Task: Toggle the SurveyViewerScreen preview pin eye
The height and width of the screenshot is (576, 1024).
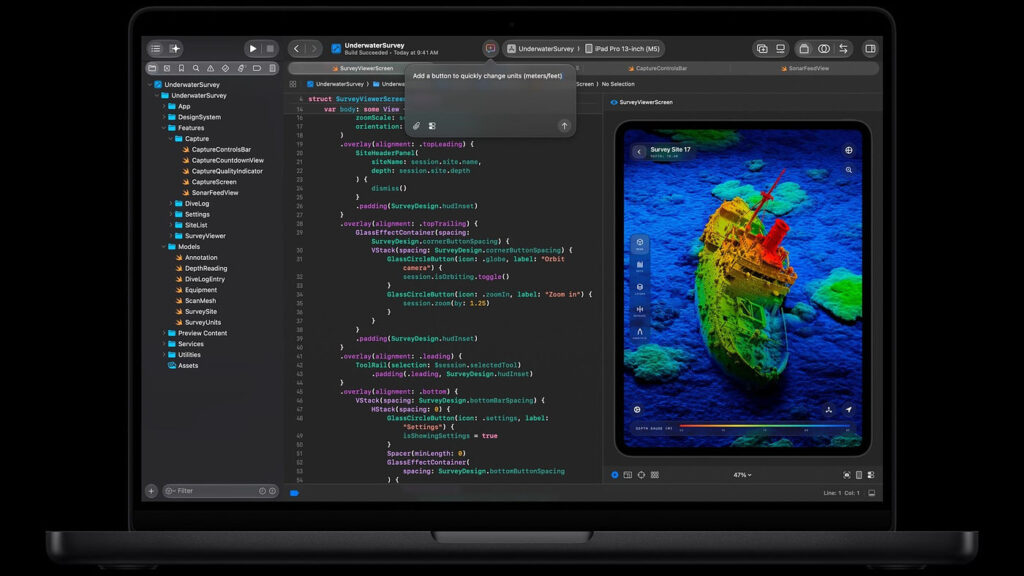Action: click(x=614, y=103)
